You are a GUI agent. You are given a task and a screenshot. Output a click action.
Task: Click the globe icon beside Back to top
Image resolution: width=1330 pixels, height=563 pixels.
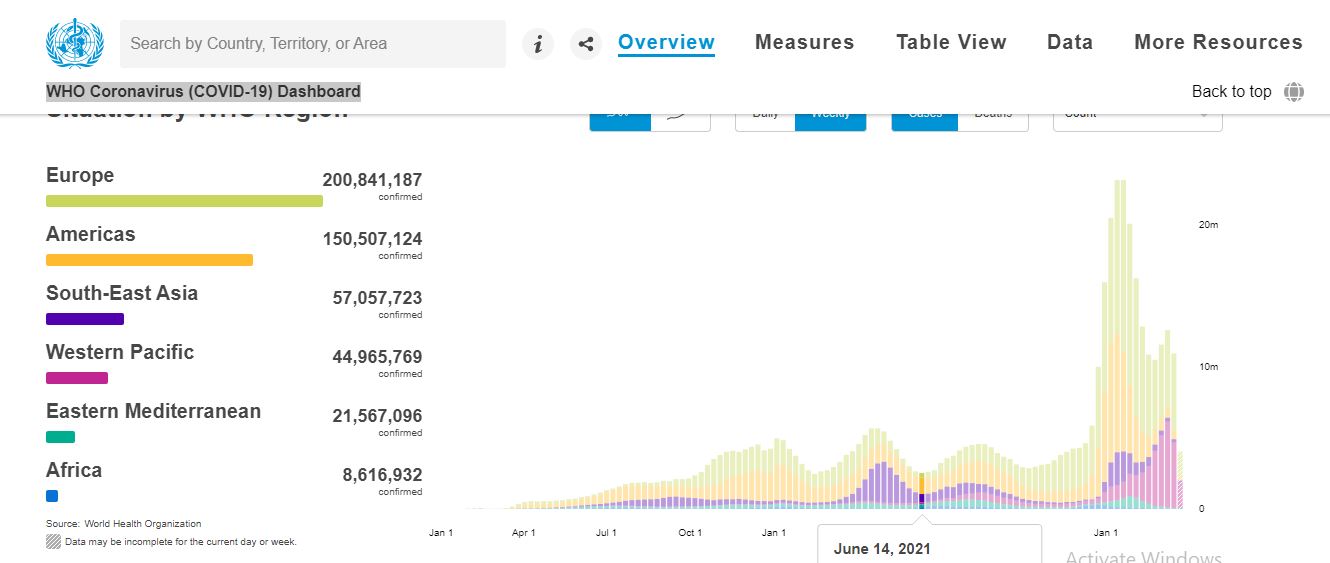(1294, 92)
